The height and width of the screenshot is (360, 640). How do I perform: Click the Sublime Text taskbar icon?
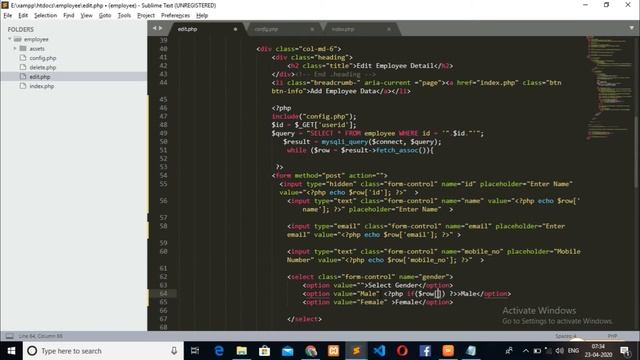356,351
